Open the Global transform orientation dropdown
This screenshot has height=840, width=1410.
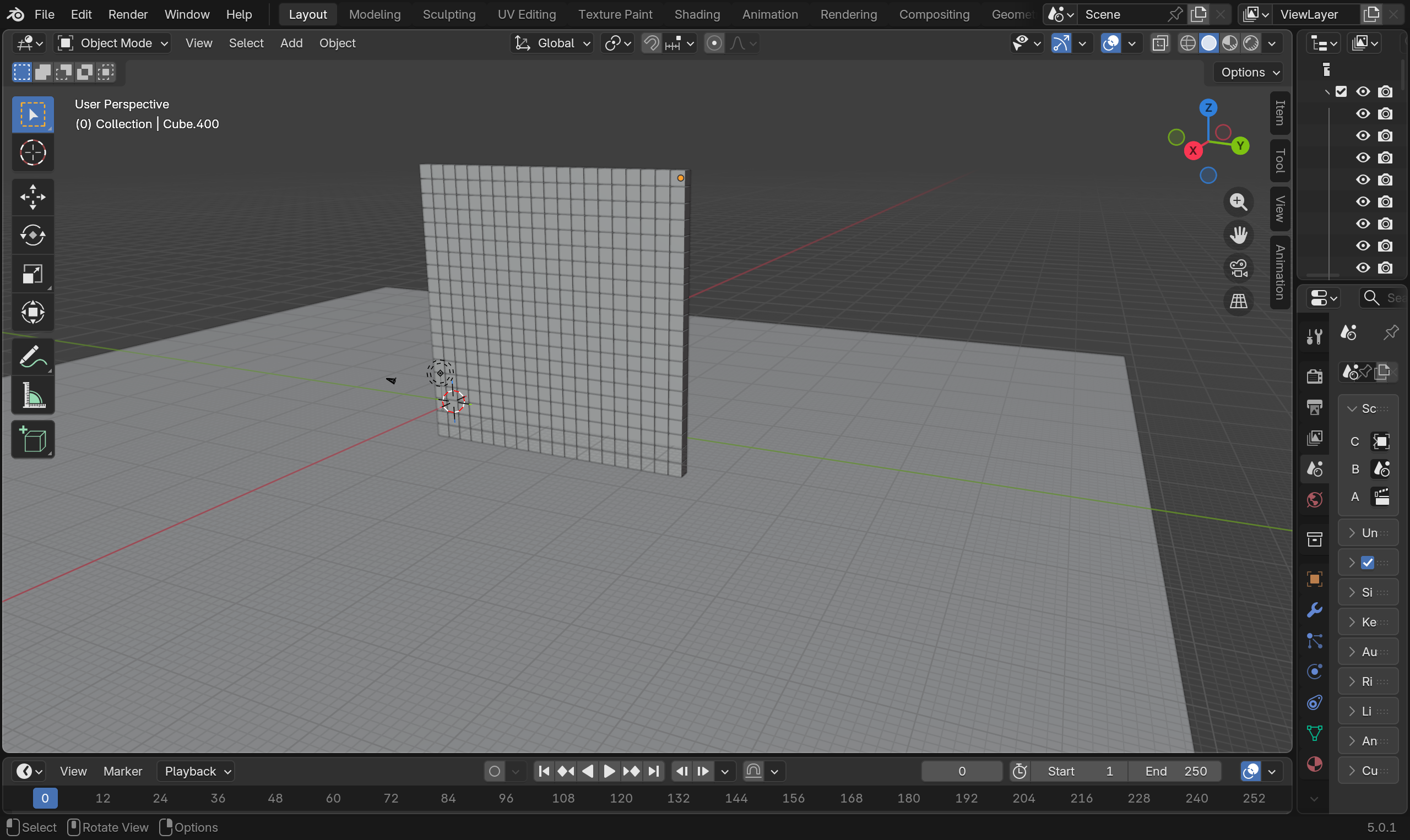552,43
